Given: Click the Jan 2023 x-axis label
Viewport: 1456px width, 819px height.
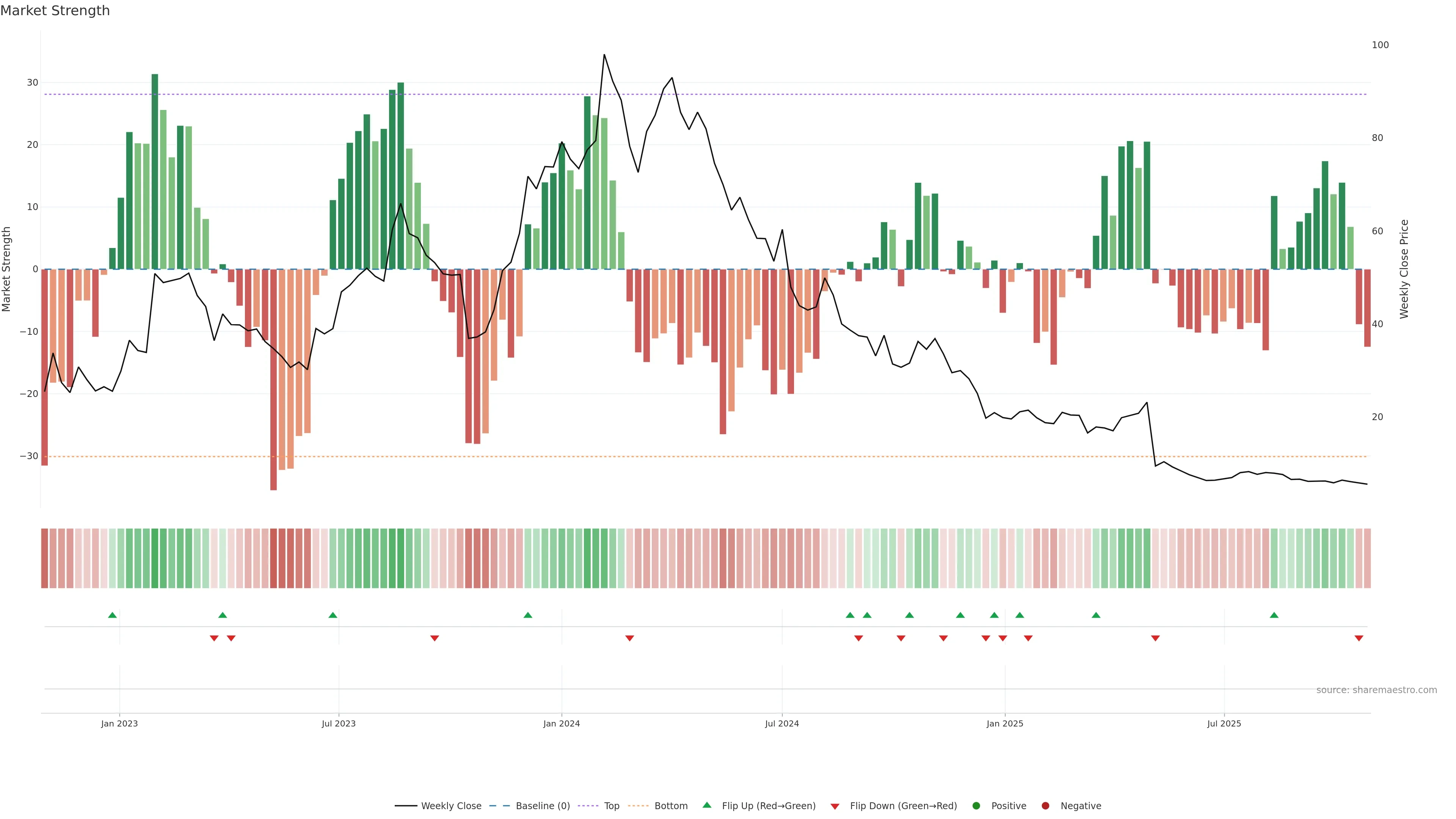Looking at the screenshot, I should 119,723.
